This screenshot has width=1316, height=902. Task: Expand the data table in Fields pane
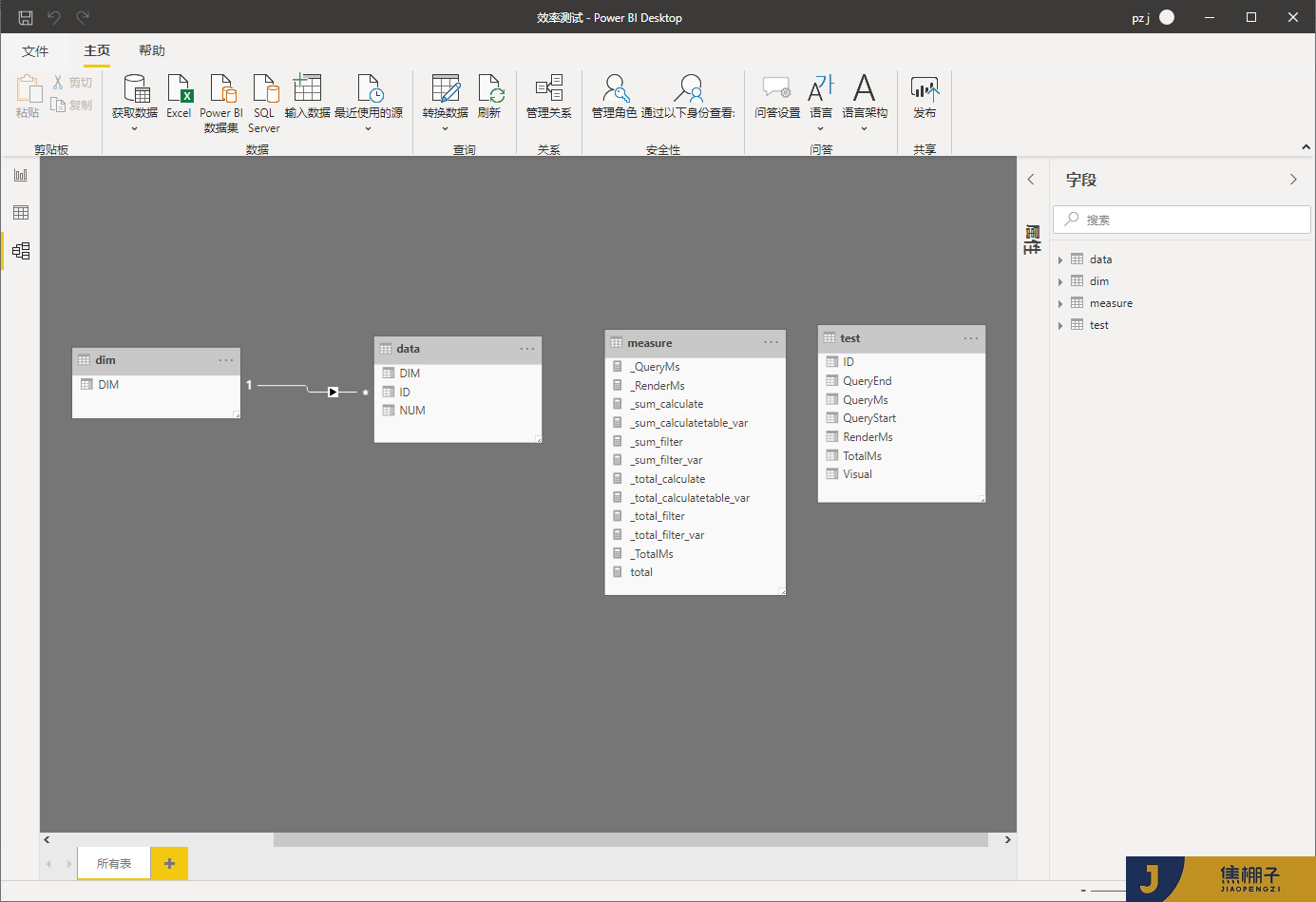click(1060, 259)
